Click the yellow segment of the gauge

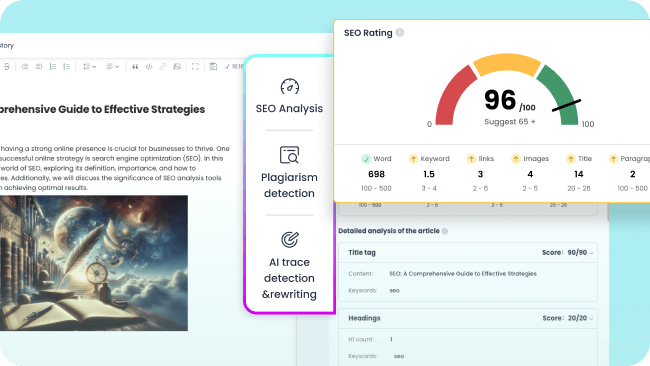[x=507, y=63]
